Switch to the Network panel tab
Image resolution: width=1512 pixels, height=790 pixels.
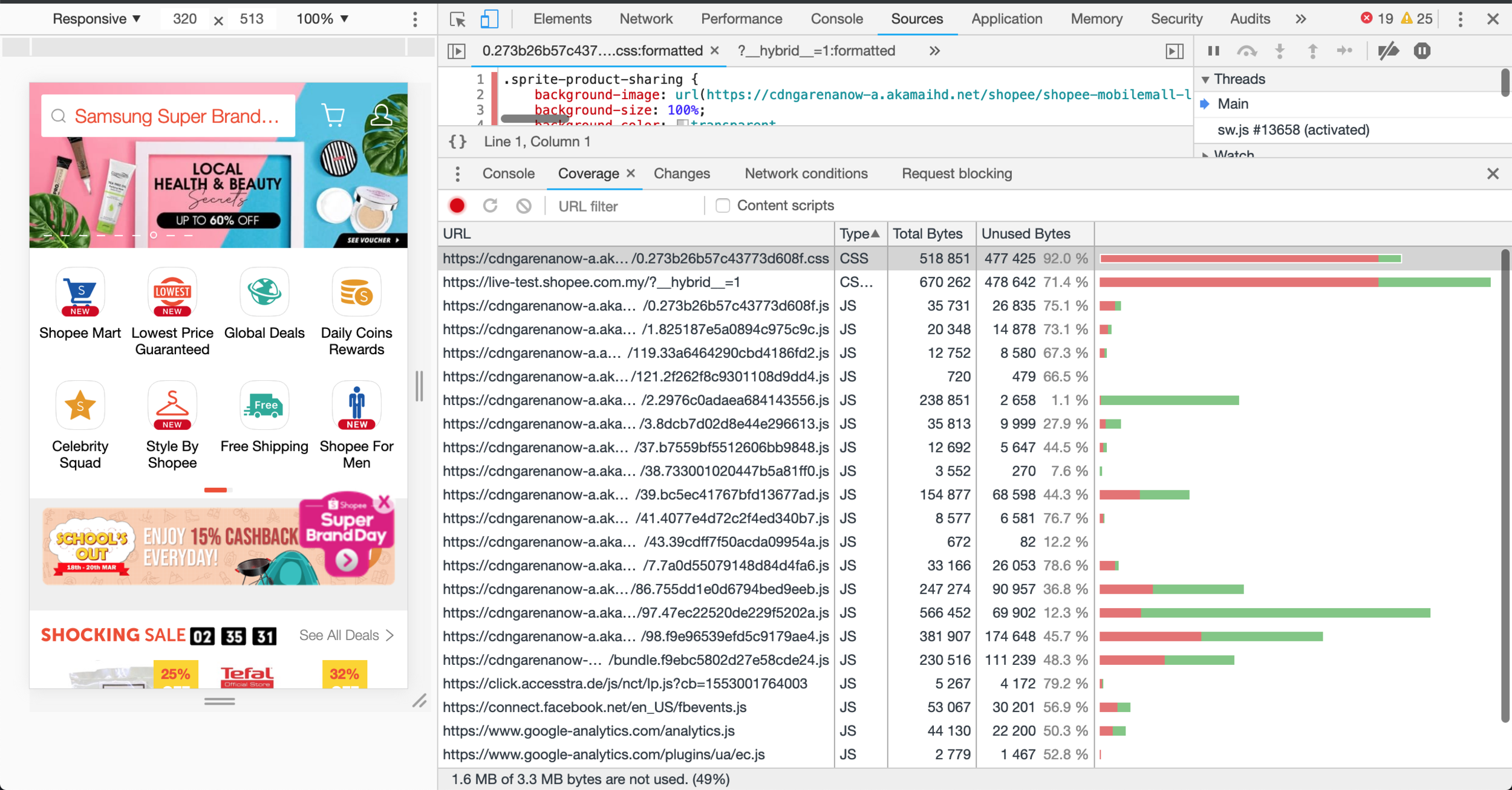pyautogui.click(x=645, y=19)
